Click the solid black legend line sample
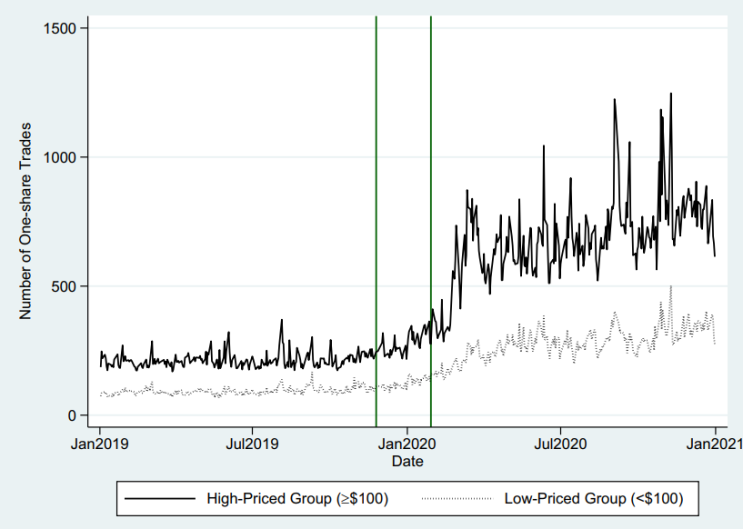The image size is (743, 529). pyautogui.click(x=160, y=499)
